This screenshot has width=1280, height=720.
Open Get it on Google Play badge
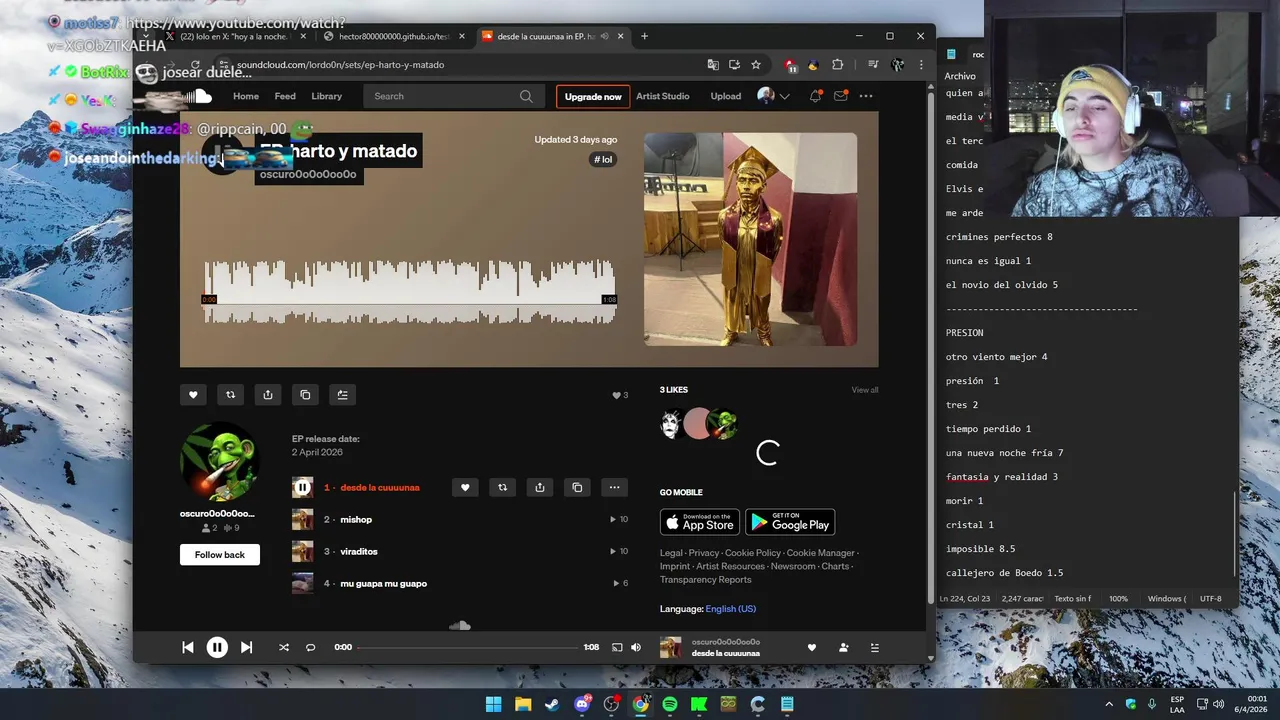[x=790, y=522]
